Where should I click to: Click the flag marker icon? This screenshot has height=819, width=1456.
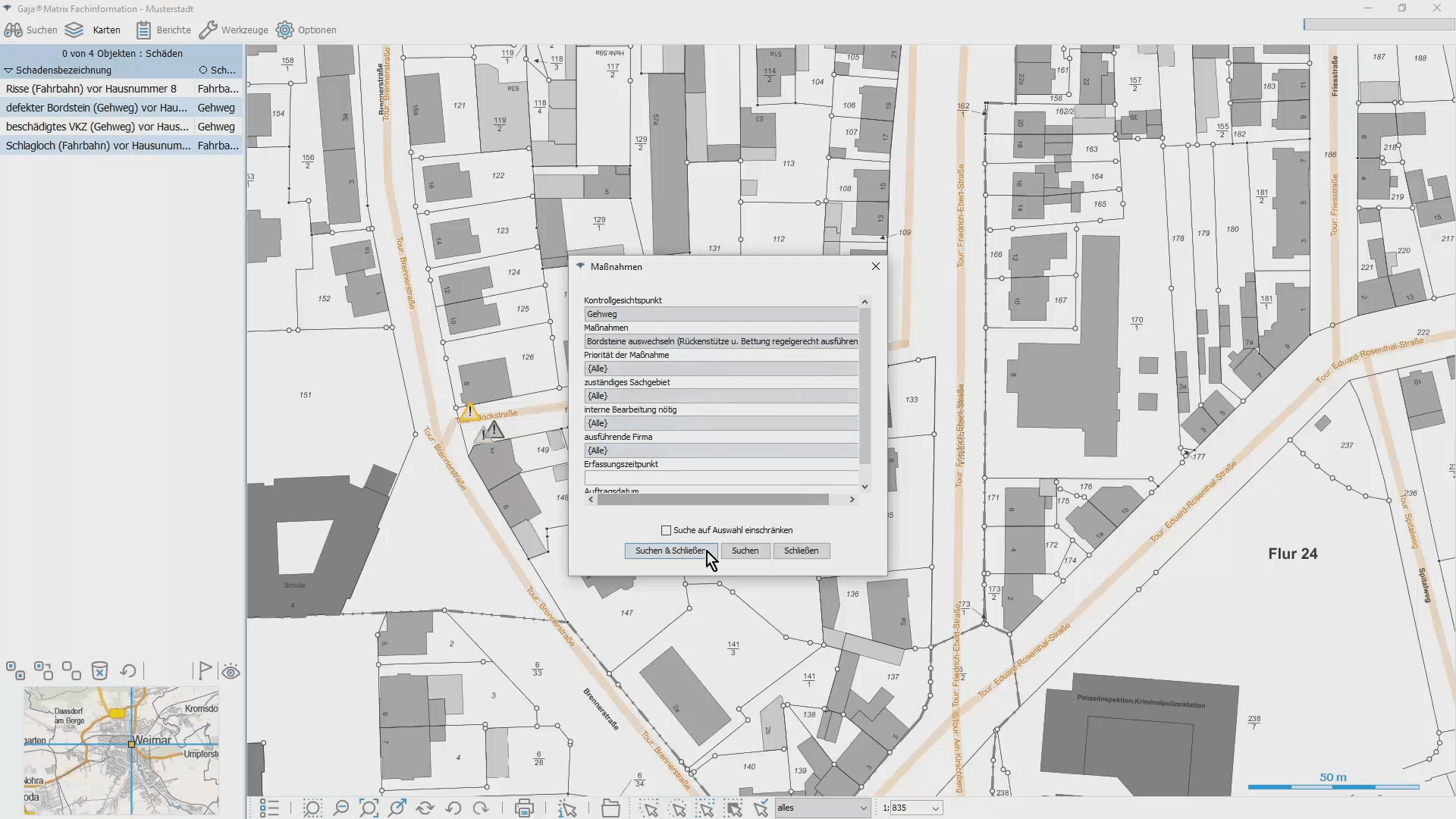(205, 671)
